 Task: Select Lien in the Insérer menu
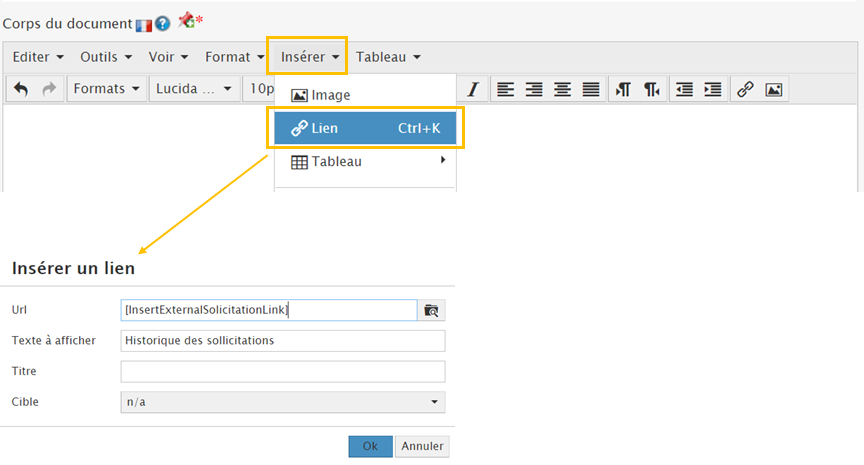tap(365, 129)
